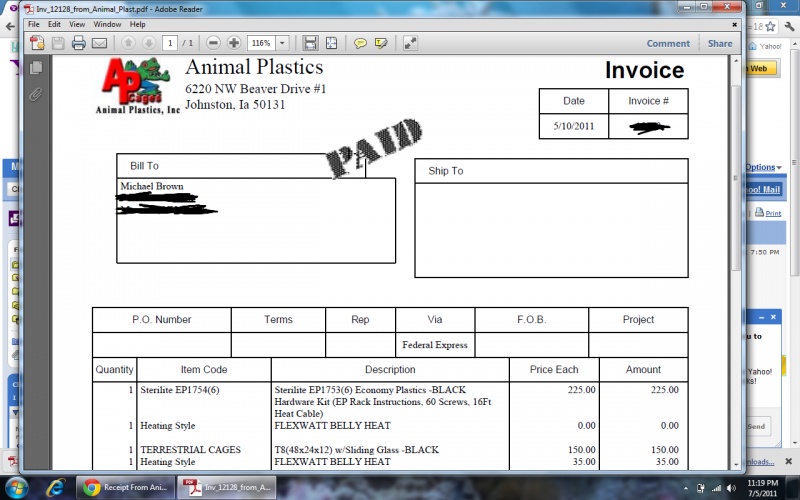This screenshot has height=500, width=800.
Task: Close the document with the menu bar X
Action: (734, 24)
